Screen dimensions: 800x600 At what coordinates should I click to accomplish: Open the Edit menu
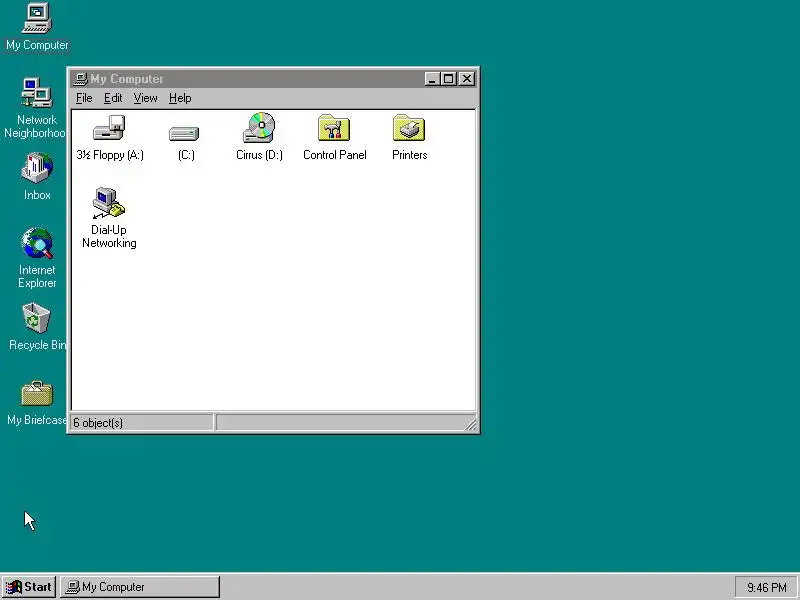pos(113,98)
